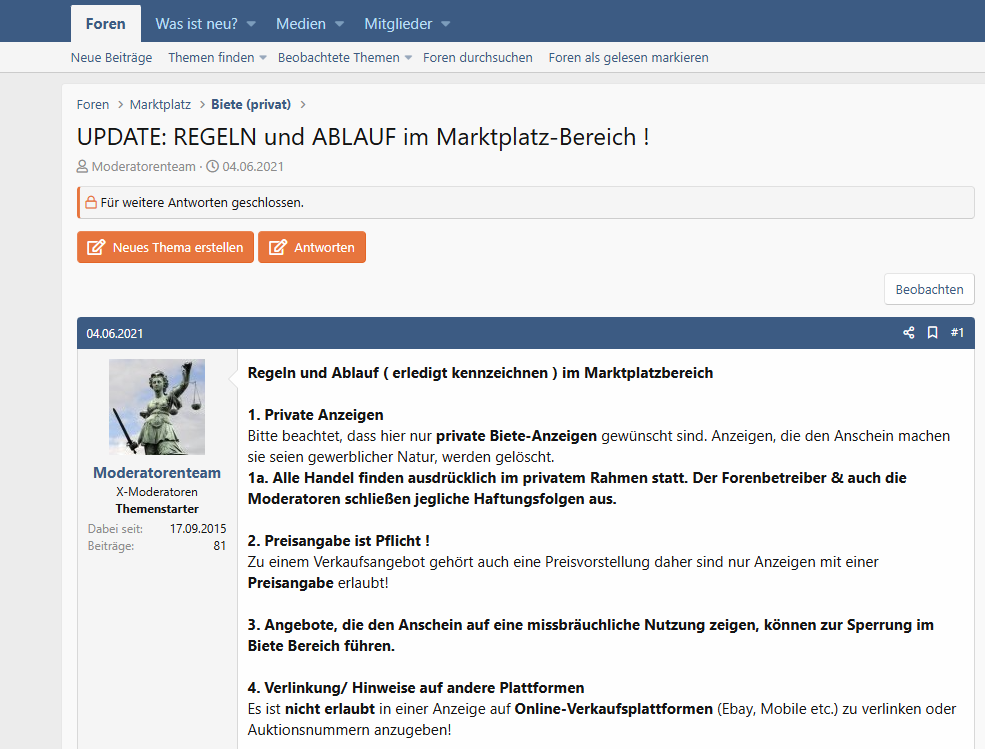Screen dimensions: 985x749
Task: Click the clock icon beside thread date
Action: (x=212, y=167)
